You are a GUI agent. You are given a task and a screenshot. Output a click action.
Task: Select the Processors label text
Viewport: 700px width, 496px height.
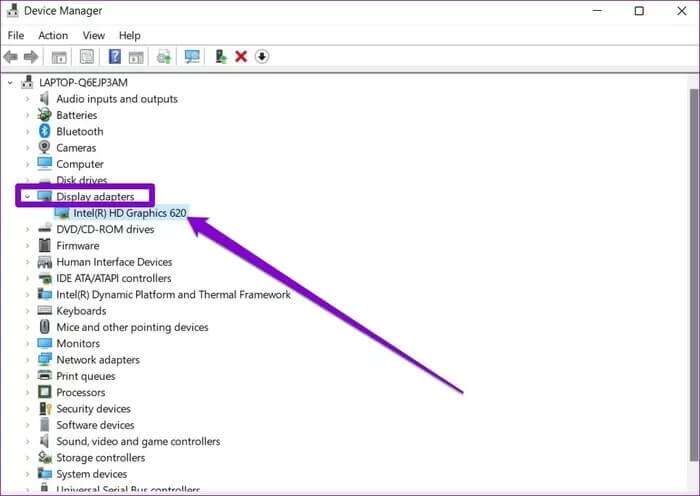point(81,392)
